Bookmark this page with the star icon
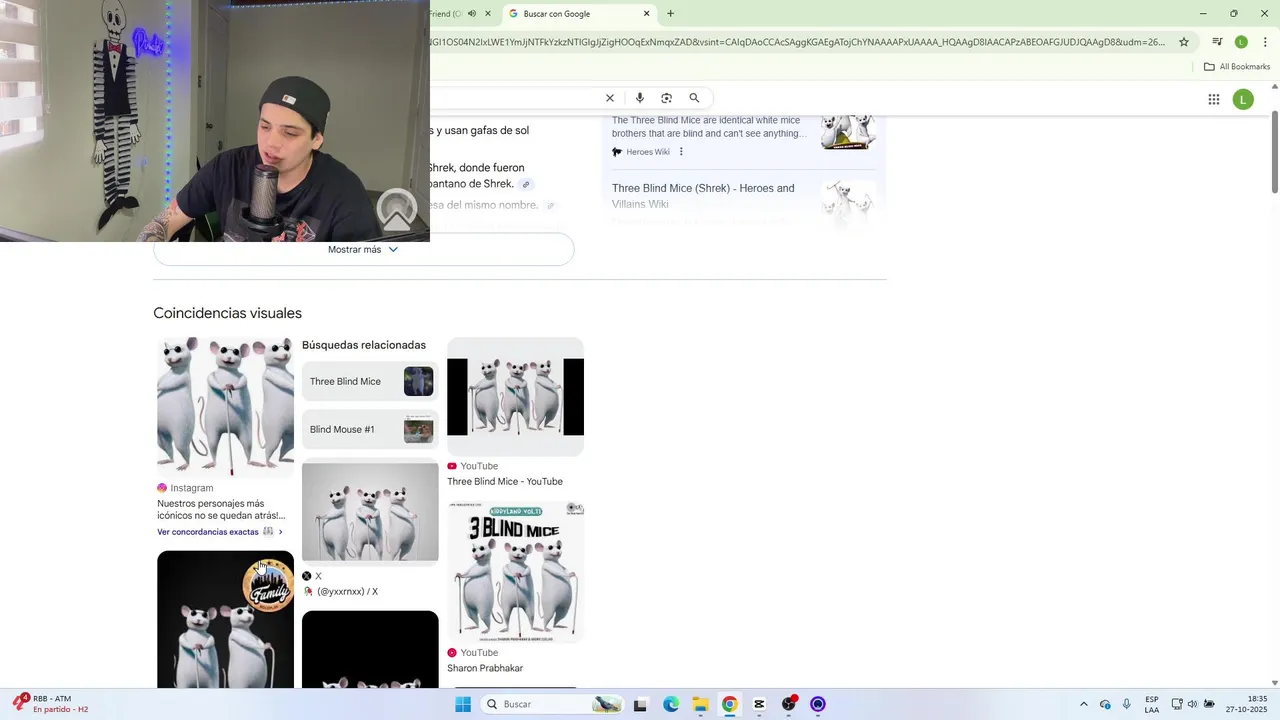 pyautogui.click(x=1184, y=42)
